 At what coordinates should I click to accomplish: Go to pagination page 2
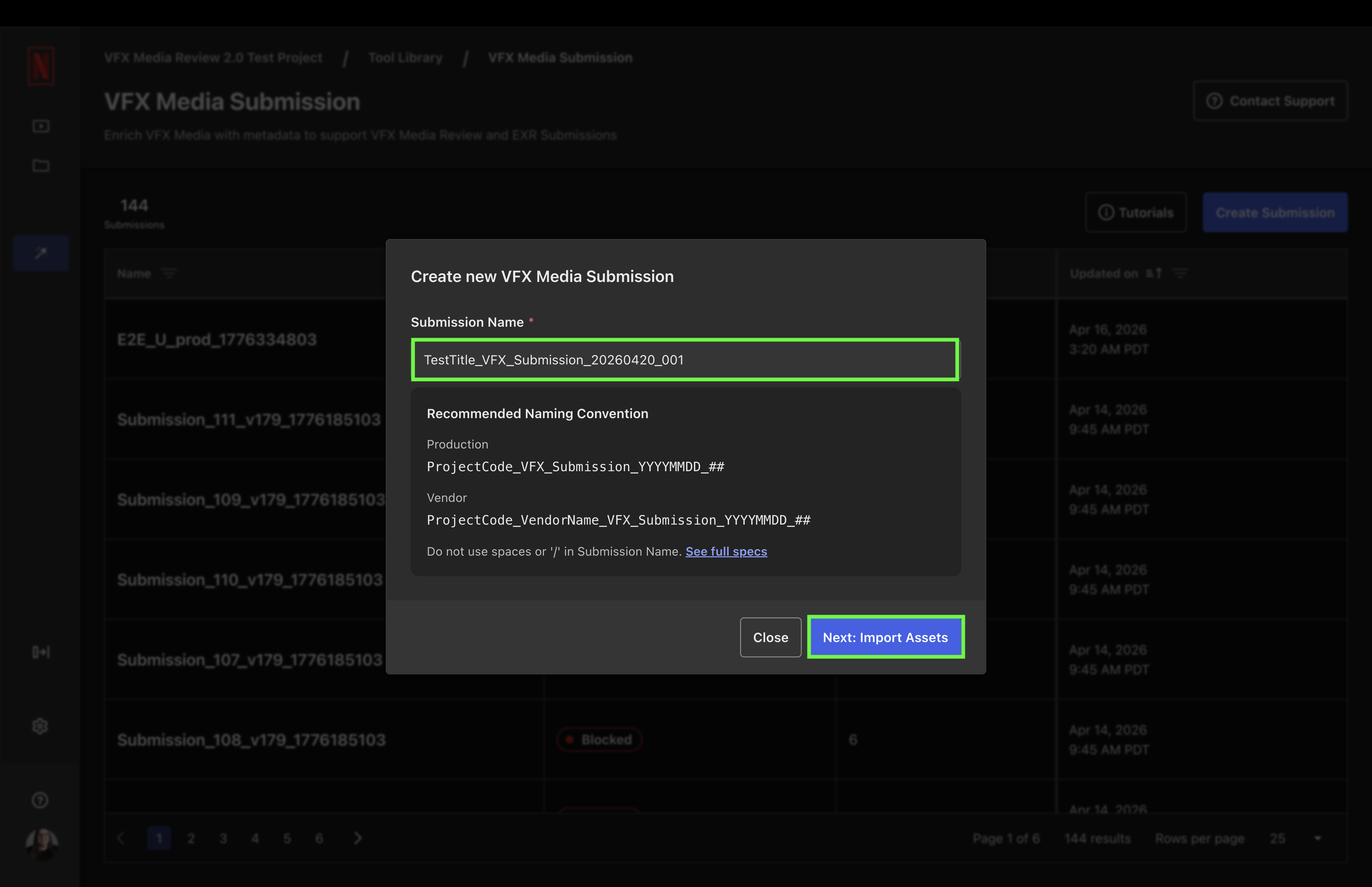[191, 838]
